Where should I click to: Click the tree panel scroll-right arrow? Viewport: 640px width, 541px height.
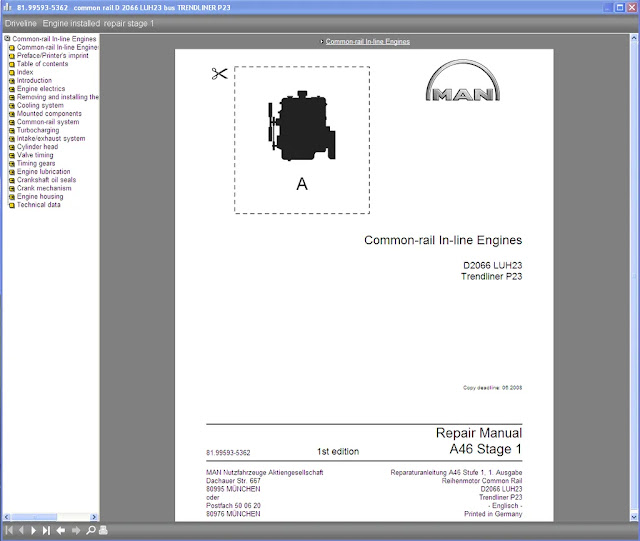94,517
